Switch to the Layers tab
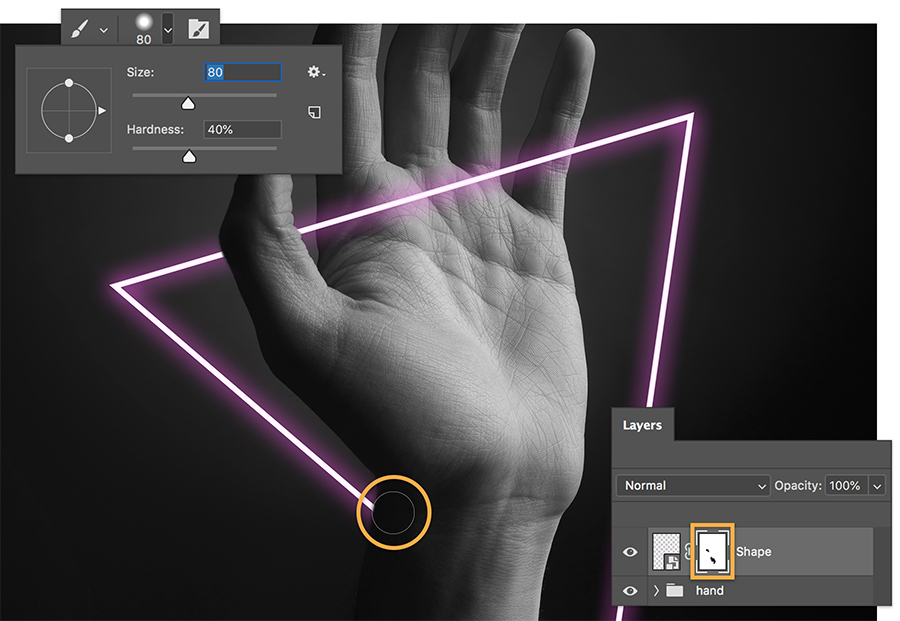This screenshot has width=900, height=621. (x=643, y=425)
